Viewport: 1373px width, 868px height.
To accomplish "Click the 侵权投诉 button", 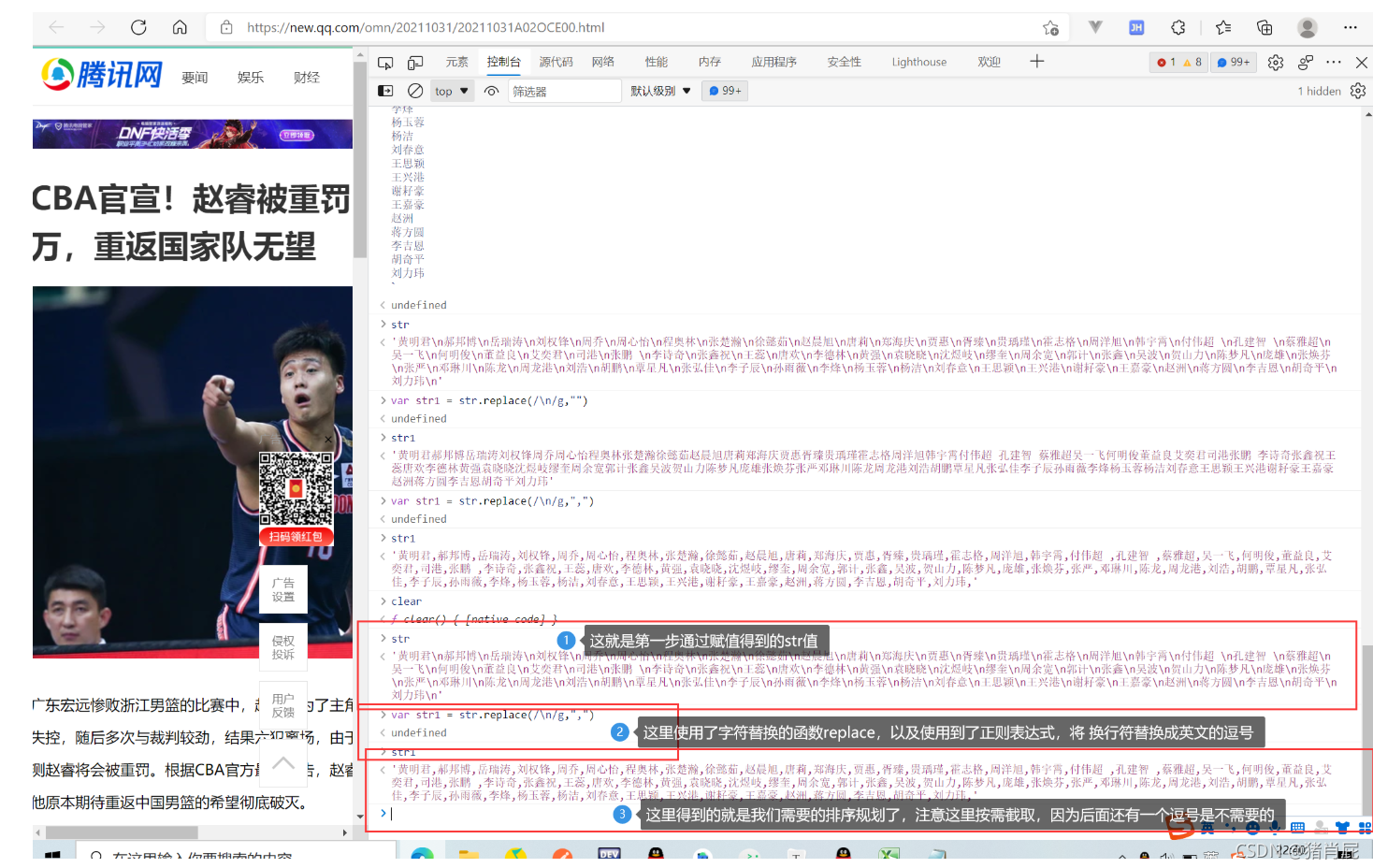I will 283,647.
